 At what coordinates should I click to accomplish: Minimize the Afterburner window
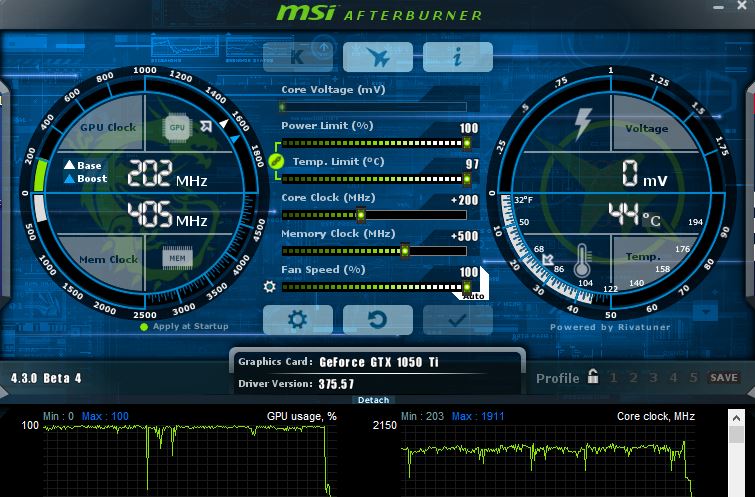coord(718,7)
